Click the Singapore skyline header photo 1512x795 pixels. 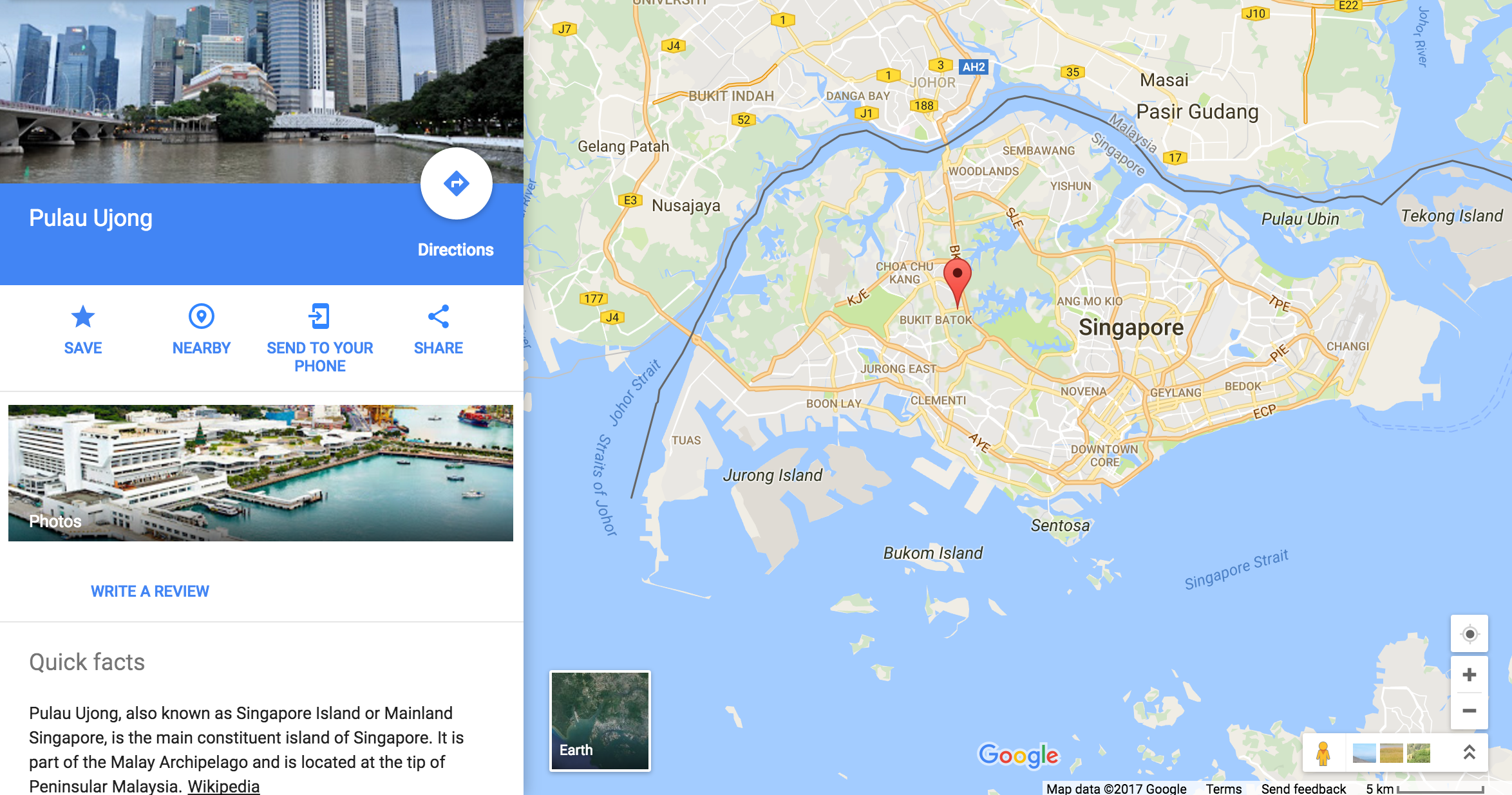point(261,91)
